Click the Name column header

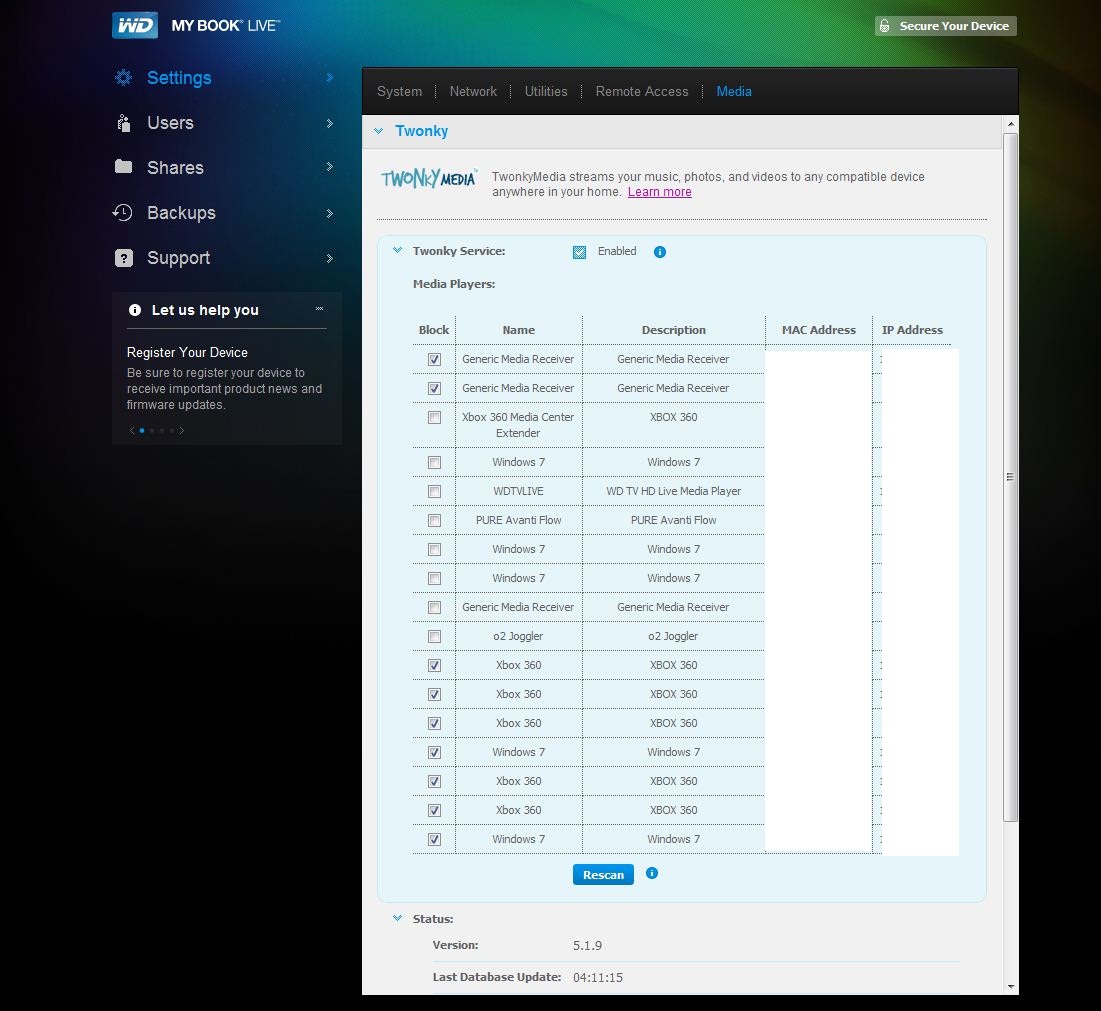pyautogui.click(x=519, y=330)
